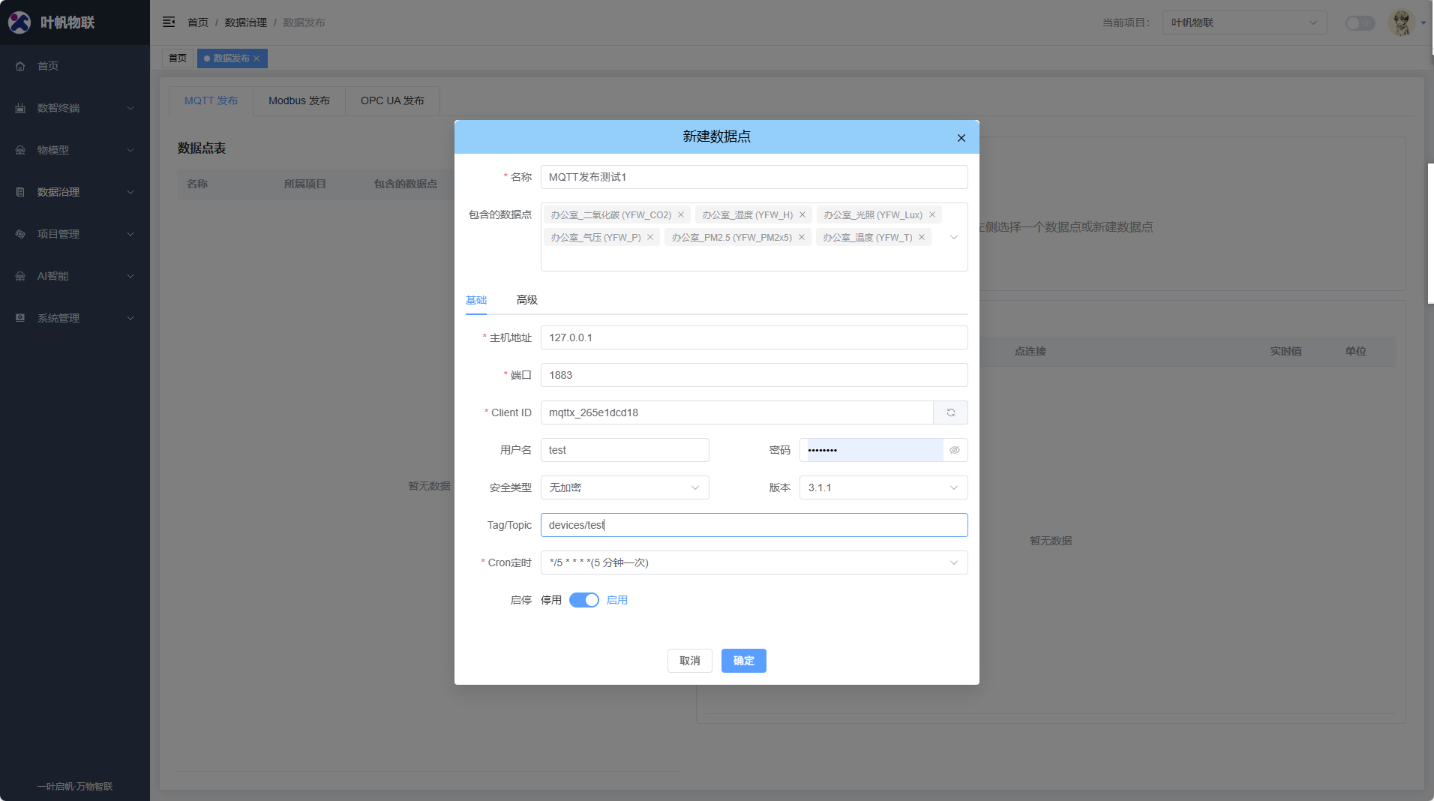
Task: Toggle the theme switch in top bar
Action: (1359, 21)
